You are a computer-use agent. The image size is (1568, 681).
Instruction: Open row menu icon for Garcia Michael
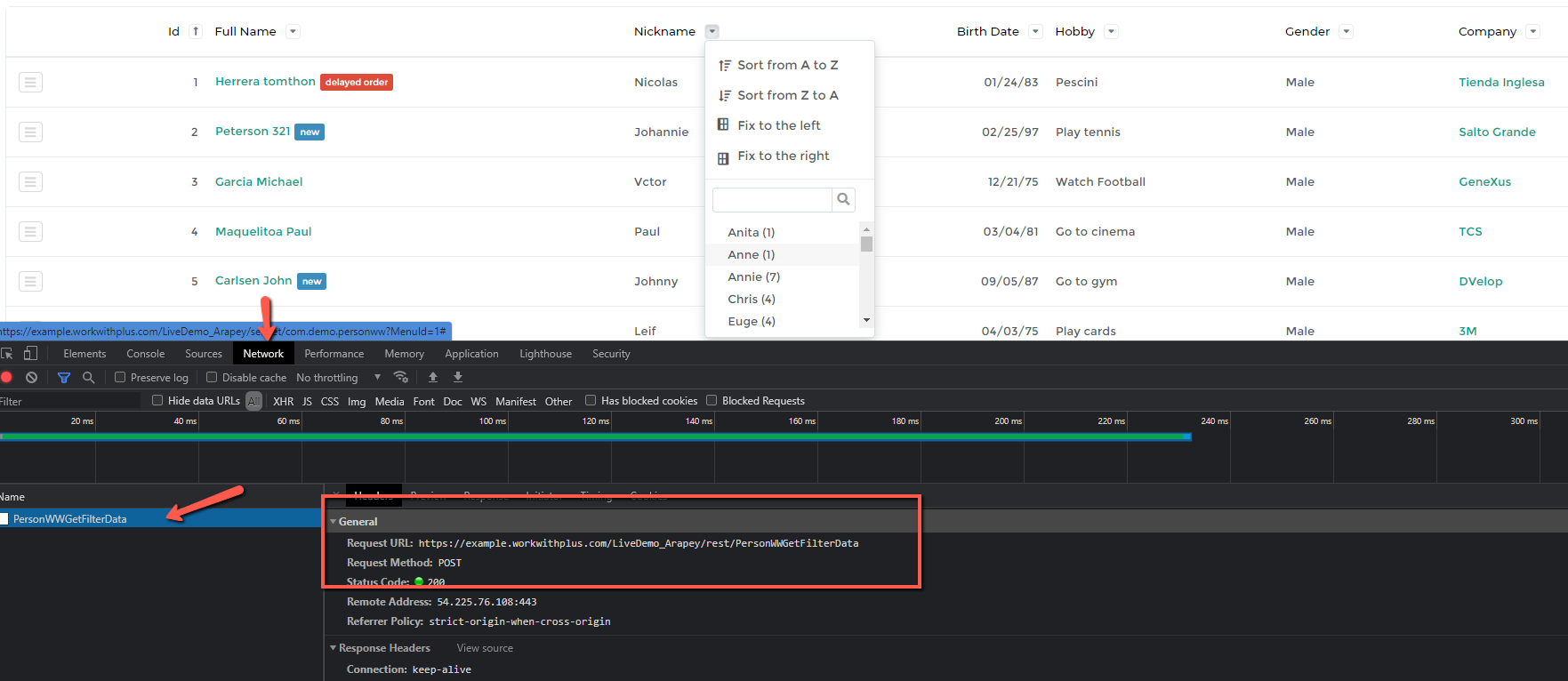(30, 182)
